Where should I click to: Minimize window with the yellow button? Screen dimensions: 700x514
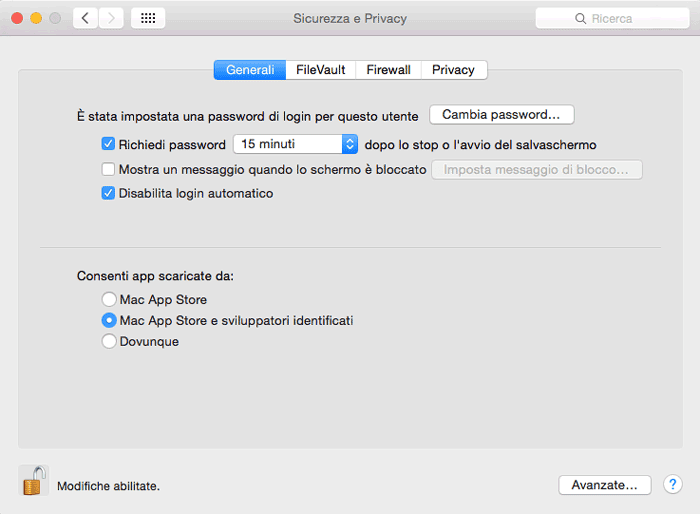[36, 18]
